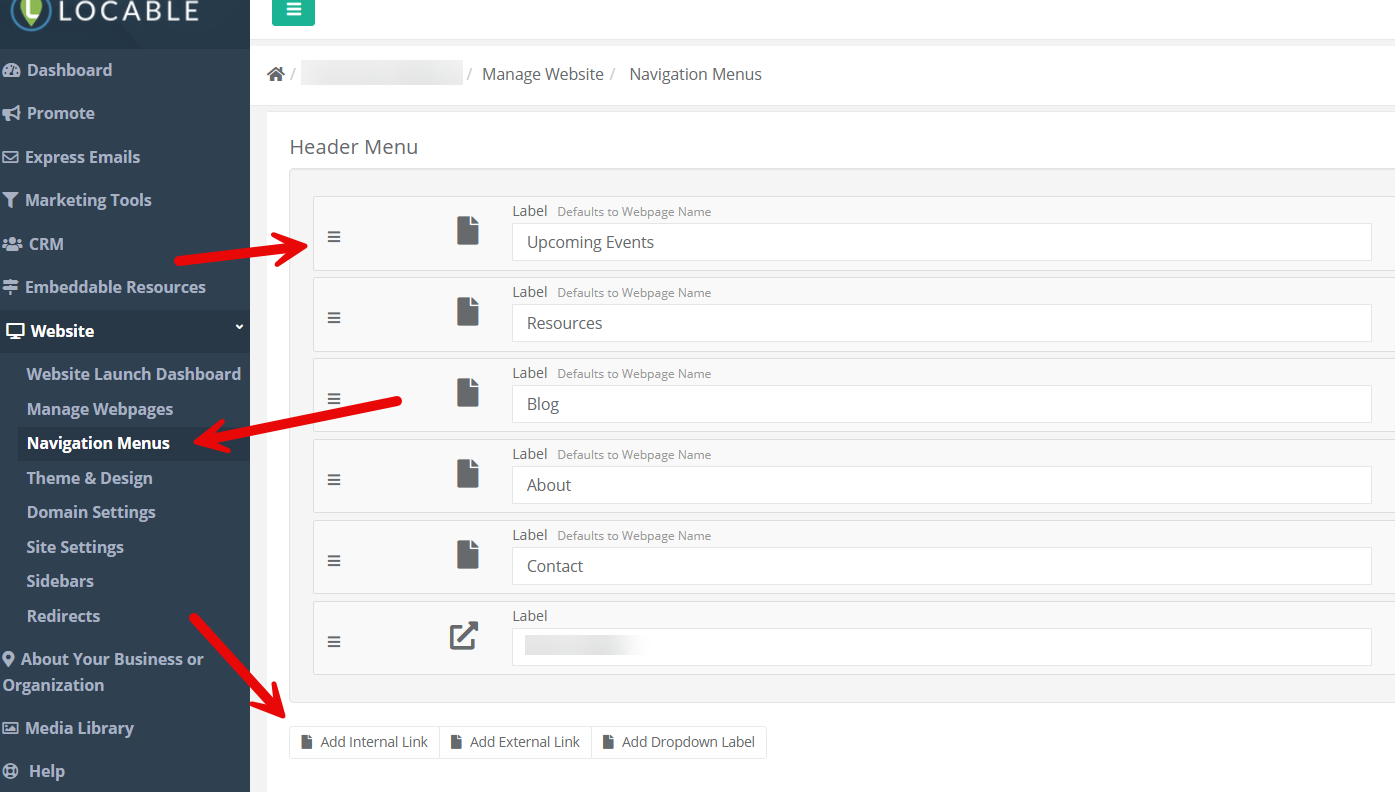
Task: Click the green hamburger menu toggle button
Action: pos(293,10)
